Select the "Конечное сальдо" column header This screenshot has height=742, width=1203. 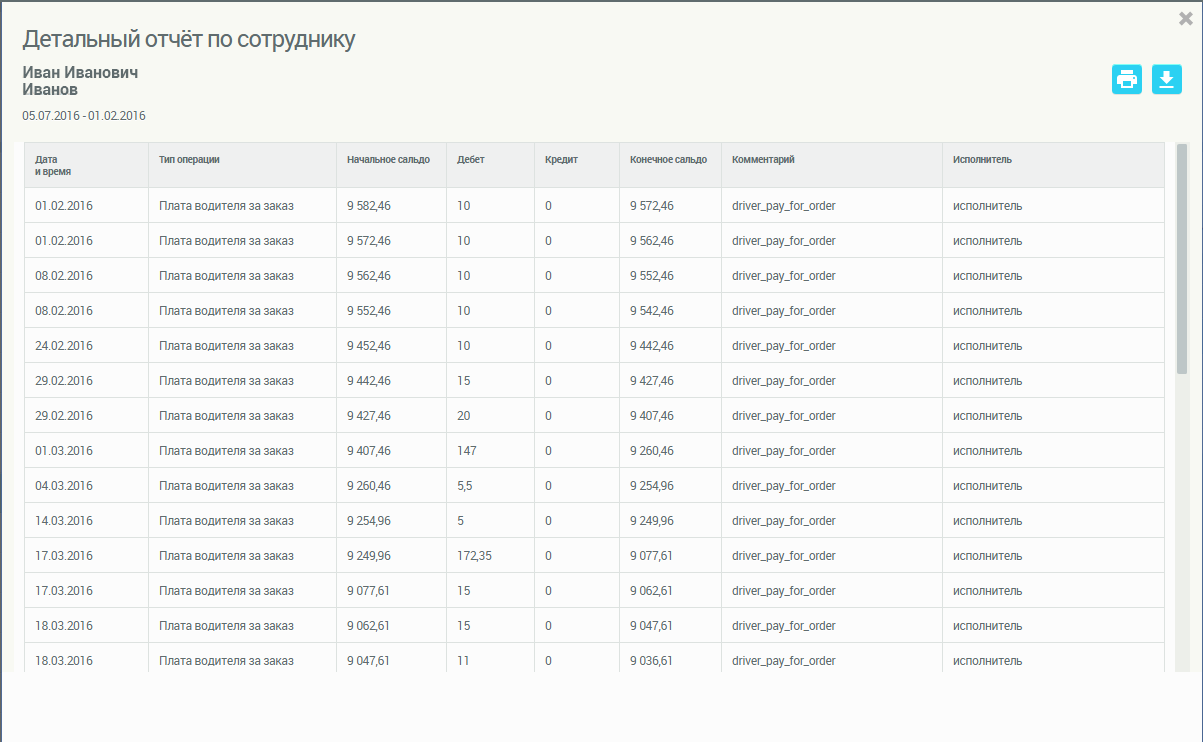(x=668, y=159)
